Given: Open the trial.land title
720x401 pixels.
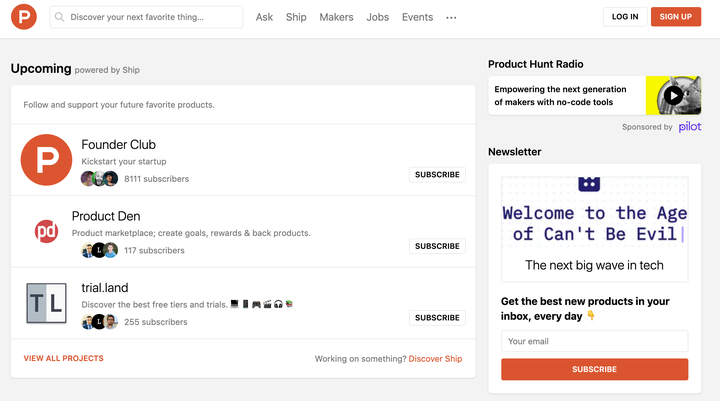Looking at the screenshot, I should click(x=105, y=288).
